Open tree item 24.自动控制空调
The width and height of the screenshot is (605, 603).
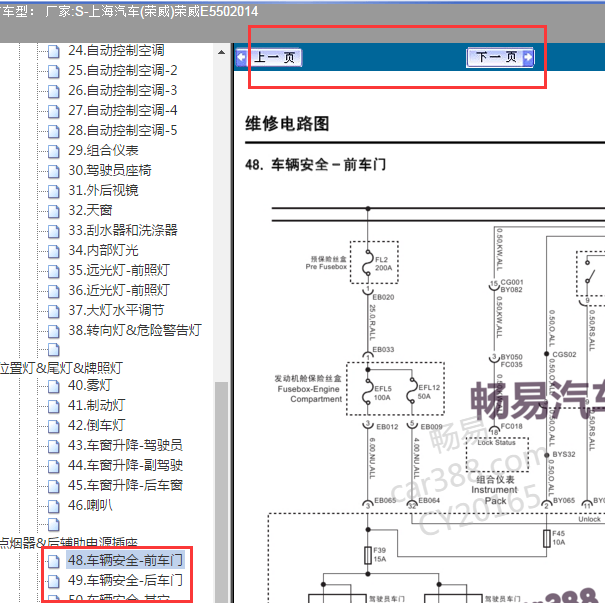pyautogui.click(x=116, y=51)
